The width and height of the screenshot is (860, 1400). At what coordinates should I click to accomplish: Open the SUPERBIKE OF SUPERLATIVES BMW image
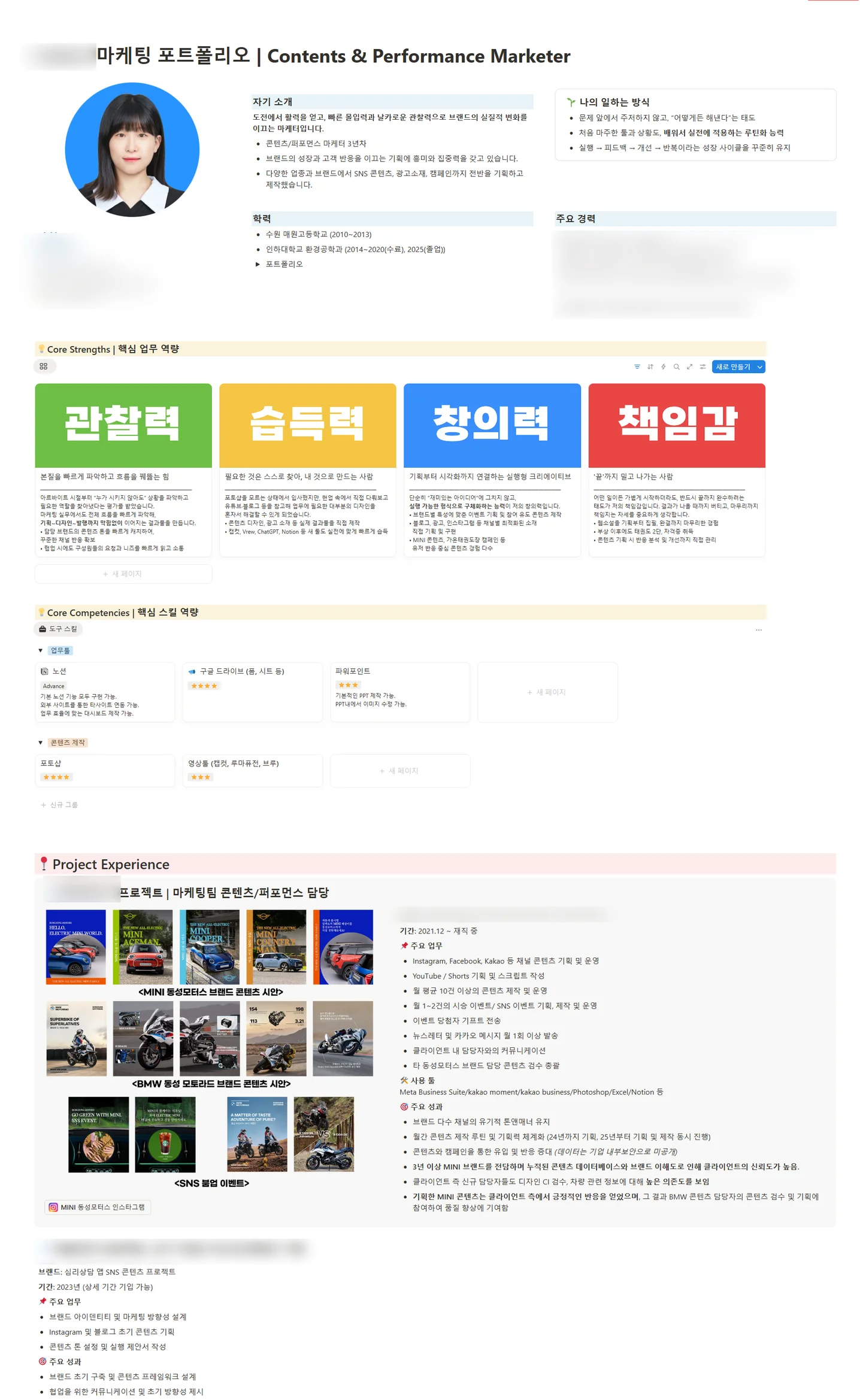point(77,1038)
